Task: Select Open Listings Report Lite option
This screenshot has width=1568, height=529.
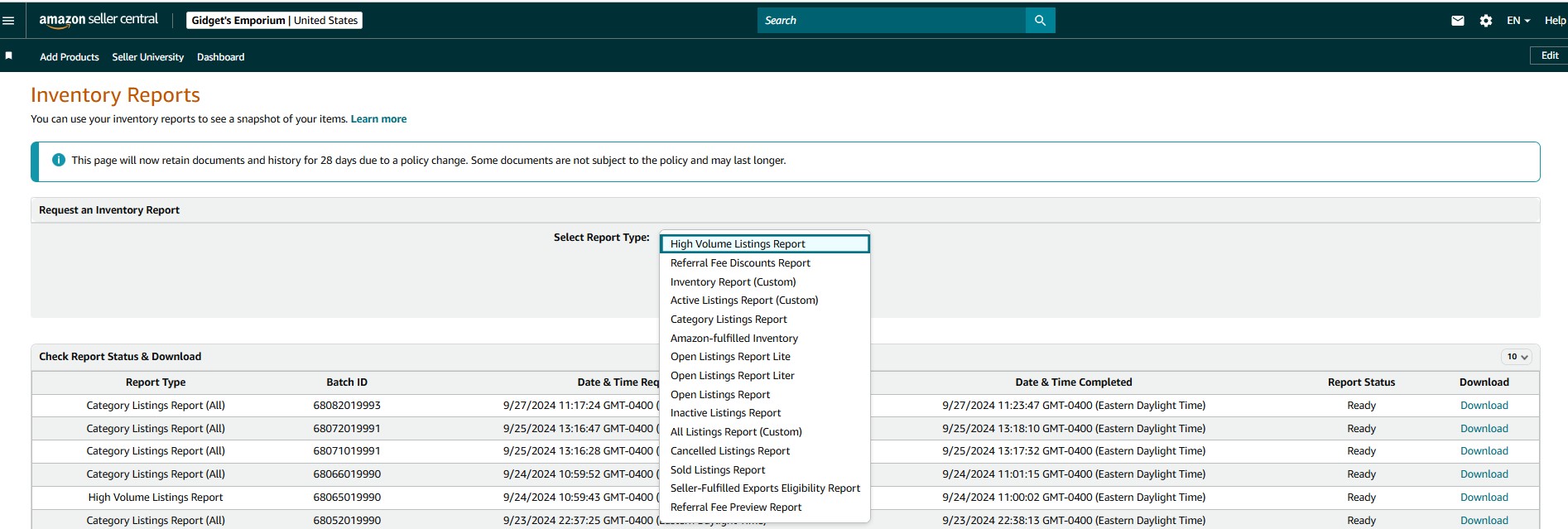Action: (x=765, y=356)
